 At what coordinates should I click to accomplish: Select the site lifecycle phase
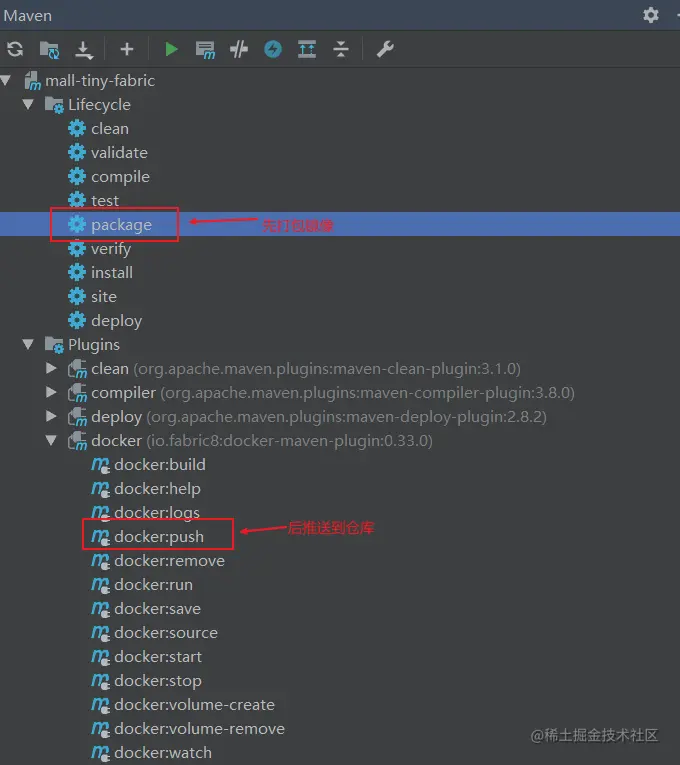pyautogui.click(x=104, y=297)
